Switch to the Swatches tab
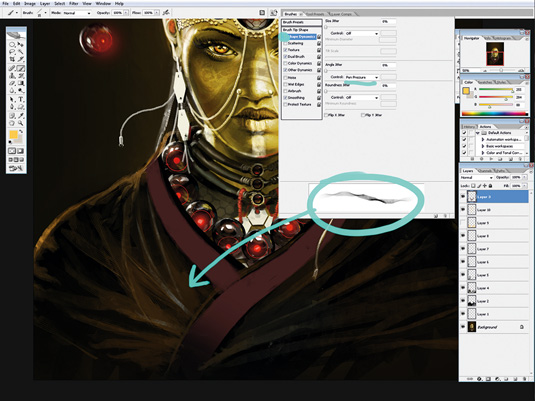Image resolution: width=535 pixels, height=401 pixels. click(x=484, y=82)
